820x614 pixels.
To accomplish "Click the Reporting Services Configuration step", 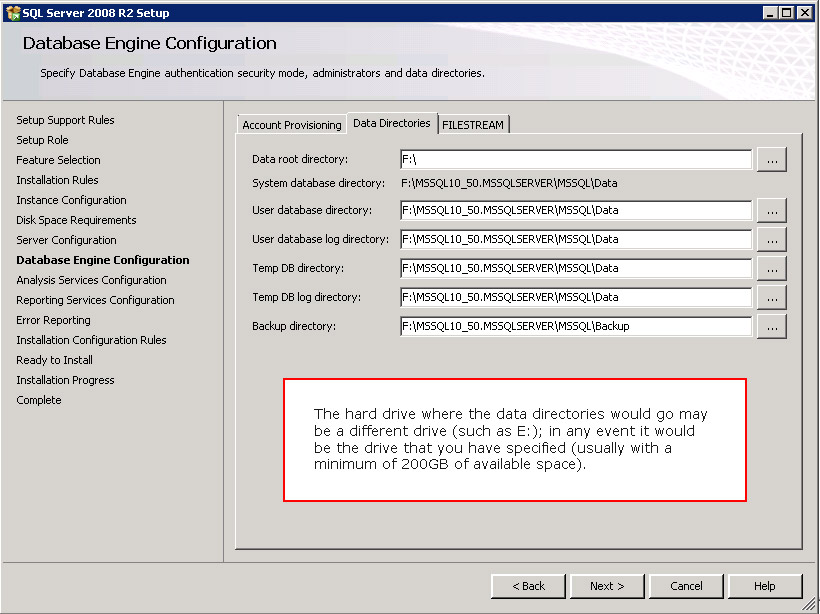I will (96, 300).
